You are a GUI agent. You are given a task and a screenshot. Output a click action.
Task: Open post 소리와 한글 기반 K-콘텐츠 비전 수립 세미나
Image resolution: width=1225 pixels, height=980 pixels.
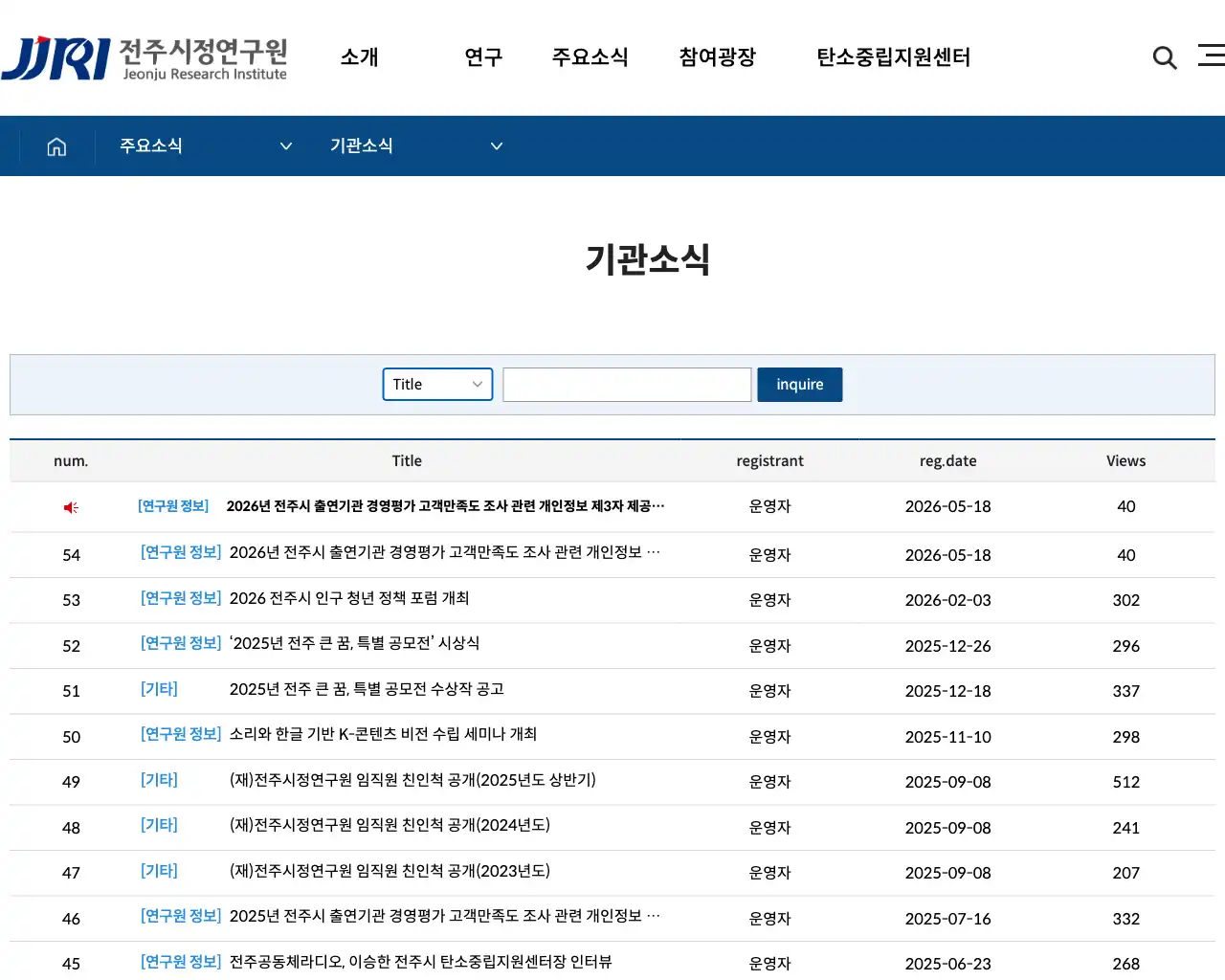pos(383,734)
